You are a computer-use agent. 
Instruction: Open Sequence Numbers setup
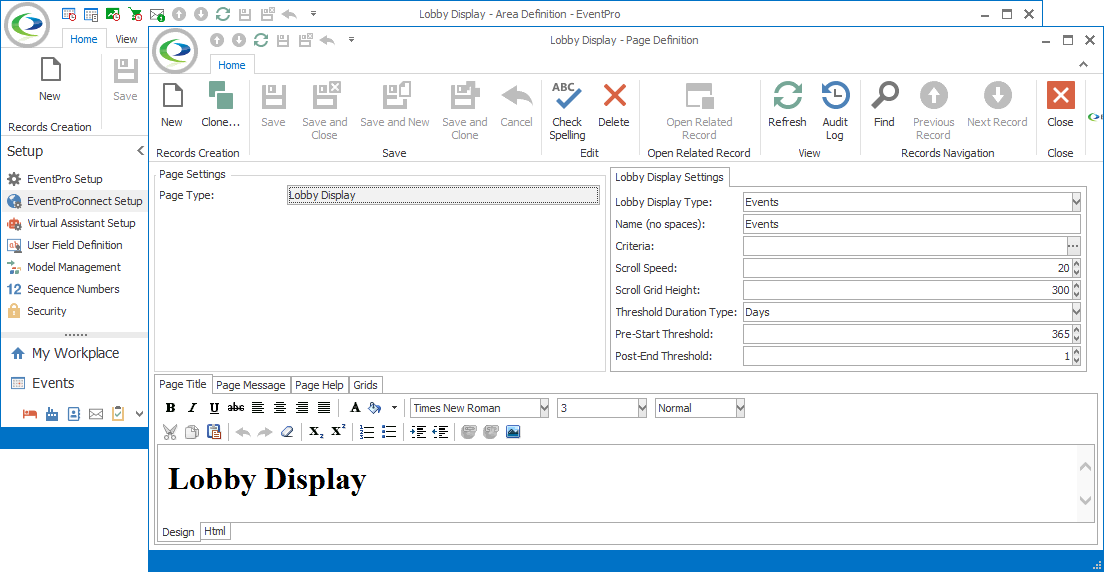tap(73, 289)
